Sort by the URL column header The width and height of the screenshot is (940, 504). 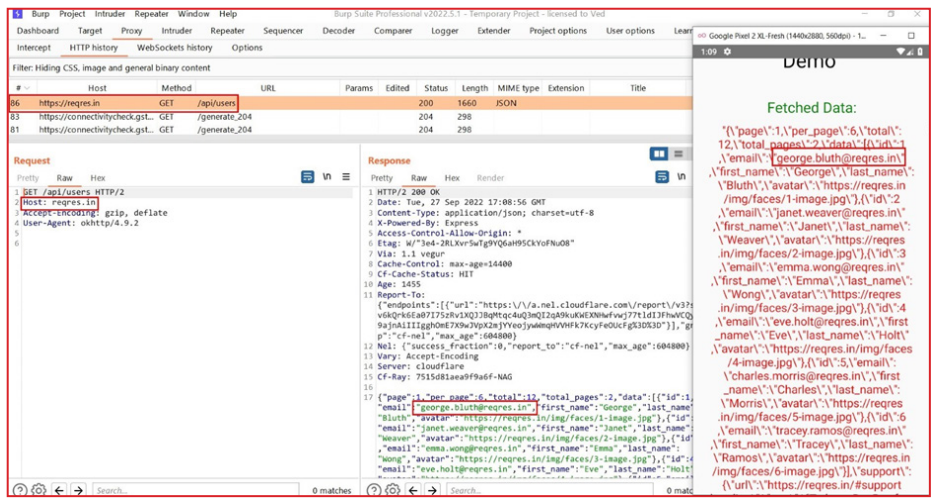268,88
